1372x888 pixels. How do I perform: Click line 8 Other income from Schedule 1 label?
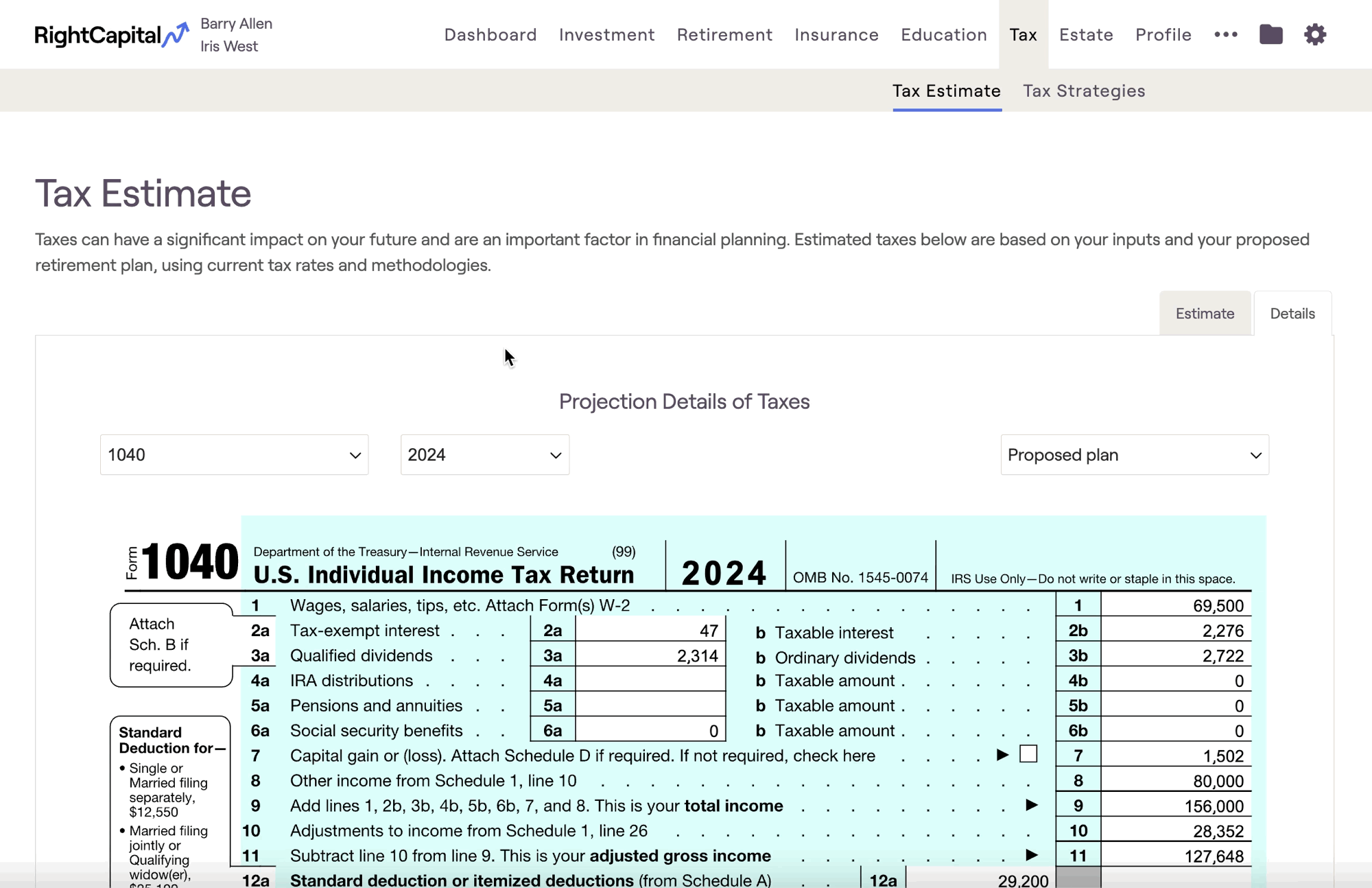pos(433,781)
